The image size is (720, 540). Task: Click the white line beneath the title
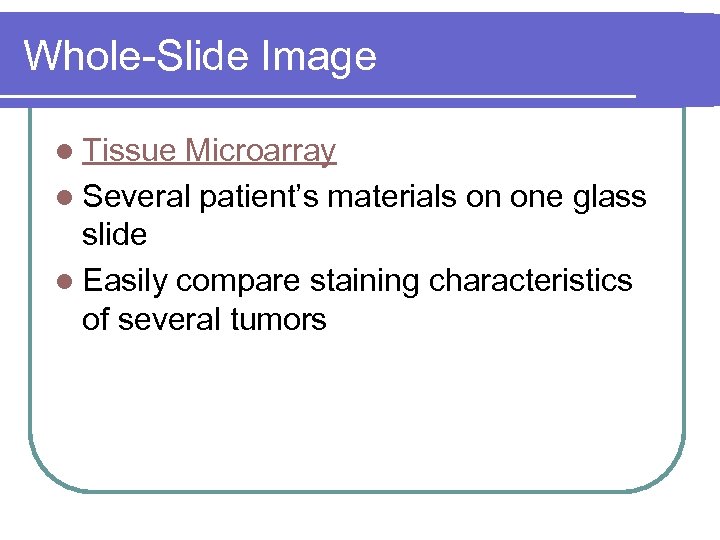pos(320,98)
